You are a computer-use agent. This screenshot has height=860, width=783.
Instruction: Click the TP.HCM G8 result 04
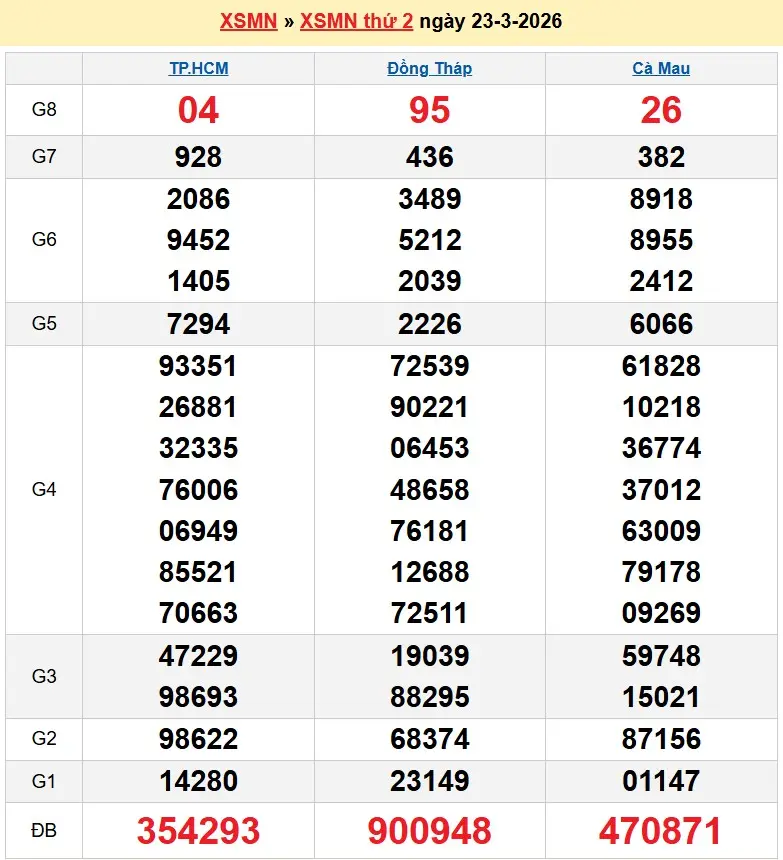pos(198,110)
